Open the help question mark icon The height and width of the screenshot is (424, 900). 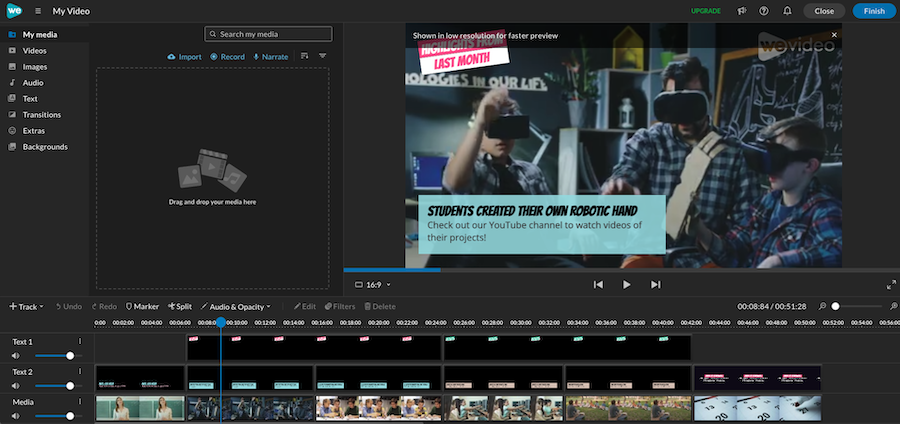[764, 11]
